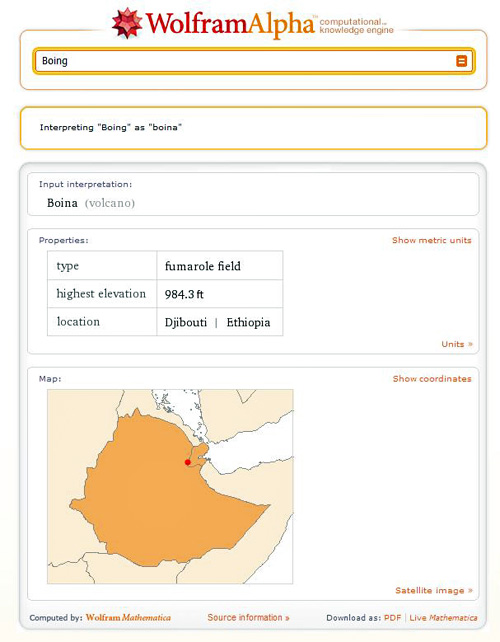This screenshot has width=500, height=642.
Task: Click the interpreting Boing as boina notice
Action: pyautogui.click(x=111, y=127)
